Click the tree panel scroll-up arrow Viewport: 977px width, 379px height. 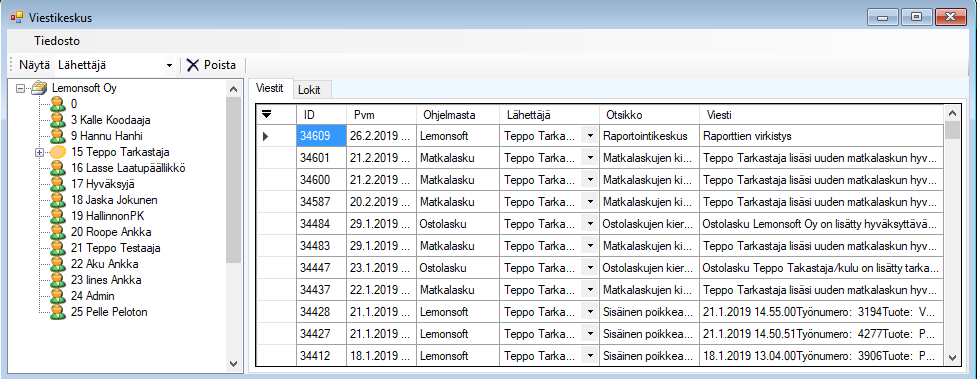tap(234, 89)
